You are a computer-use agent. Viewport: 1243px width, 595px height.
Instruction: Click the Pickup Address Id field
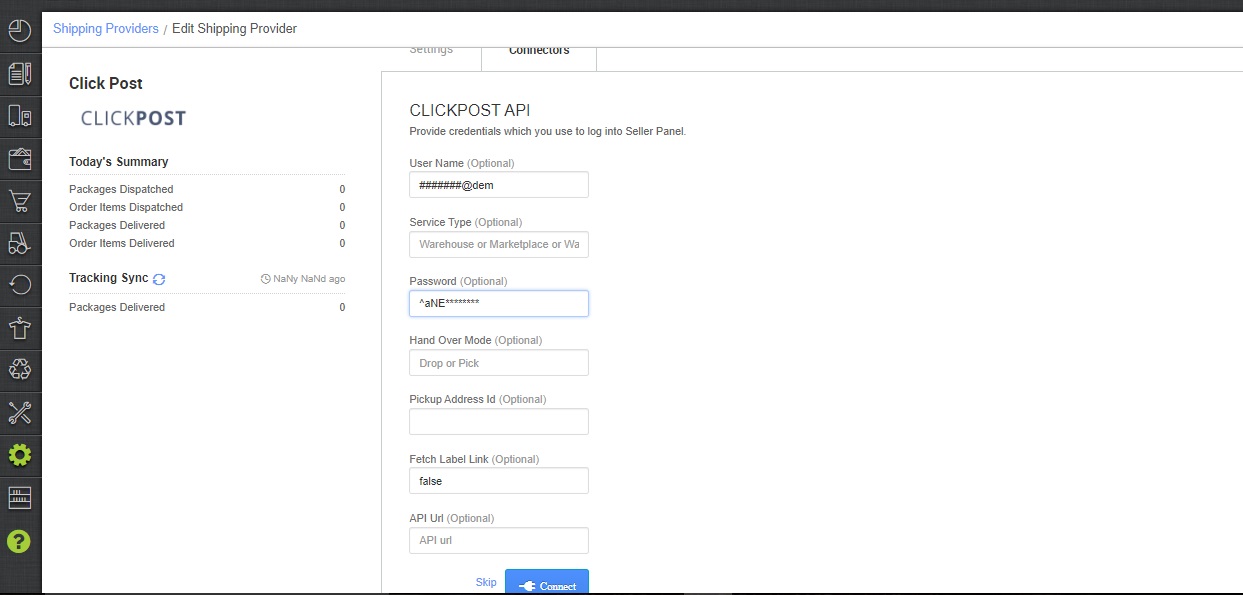click(x=499, y=422)
